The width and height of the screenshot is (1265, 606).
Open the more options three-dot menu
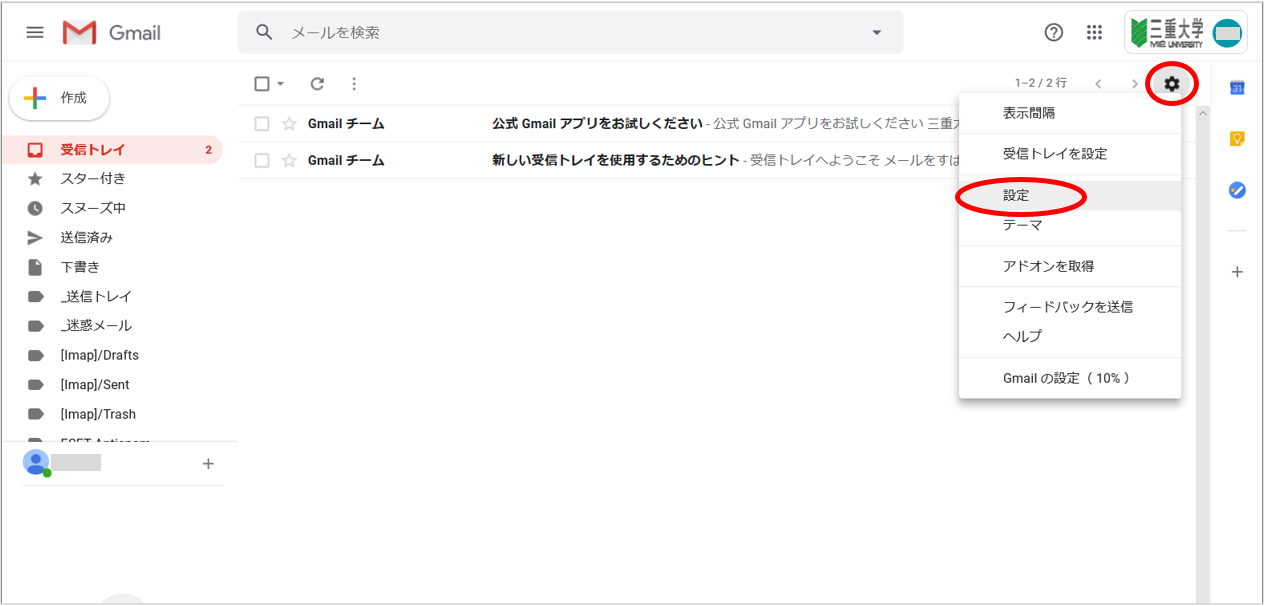click(x=354, y=84)
